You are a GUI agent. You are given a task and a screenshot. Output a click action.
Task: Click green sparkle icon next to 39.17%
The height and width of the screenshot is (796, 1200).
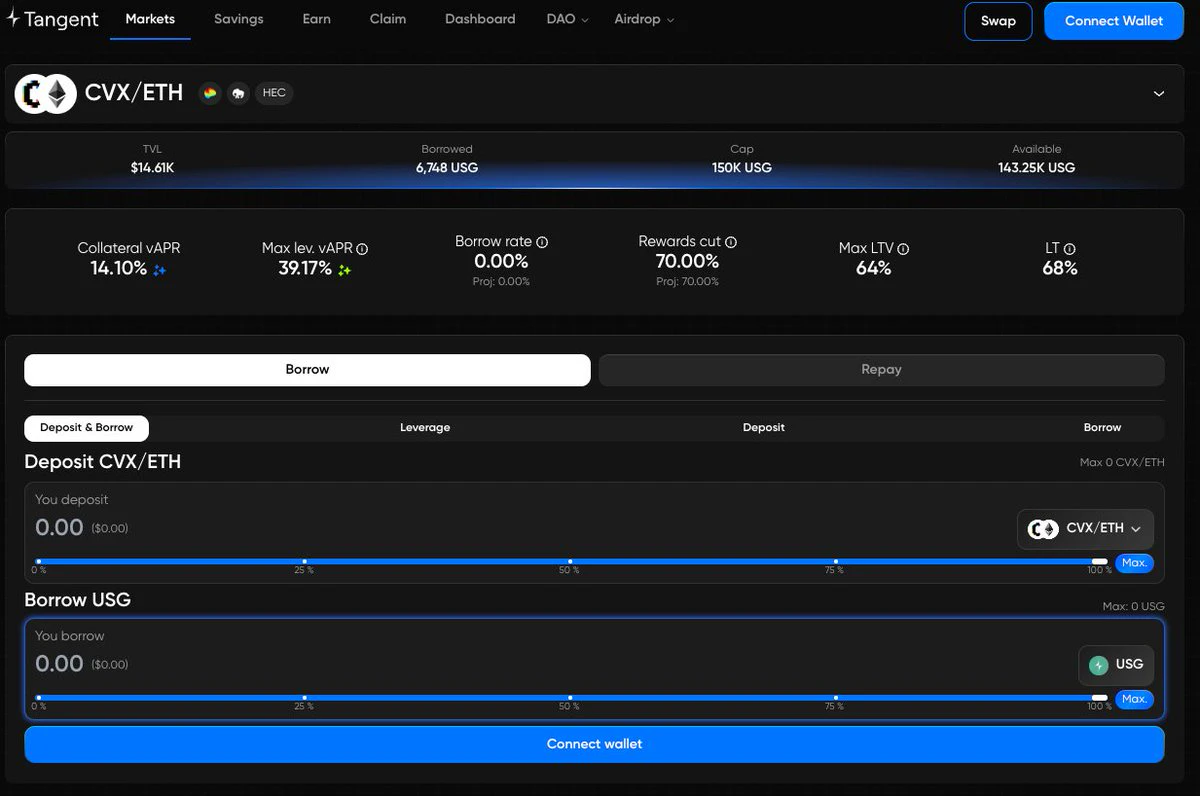[x=344, y=270]
